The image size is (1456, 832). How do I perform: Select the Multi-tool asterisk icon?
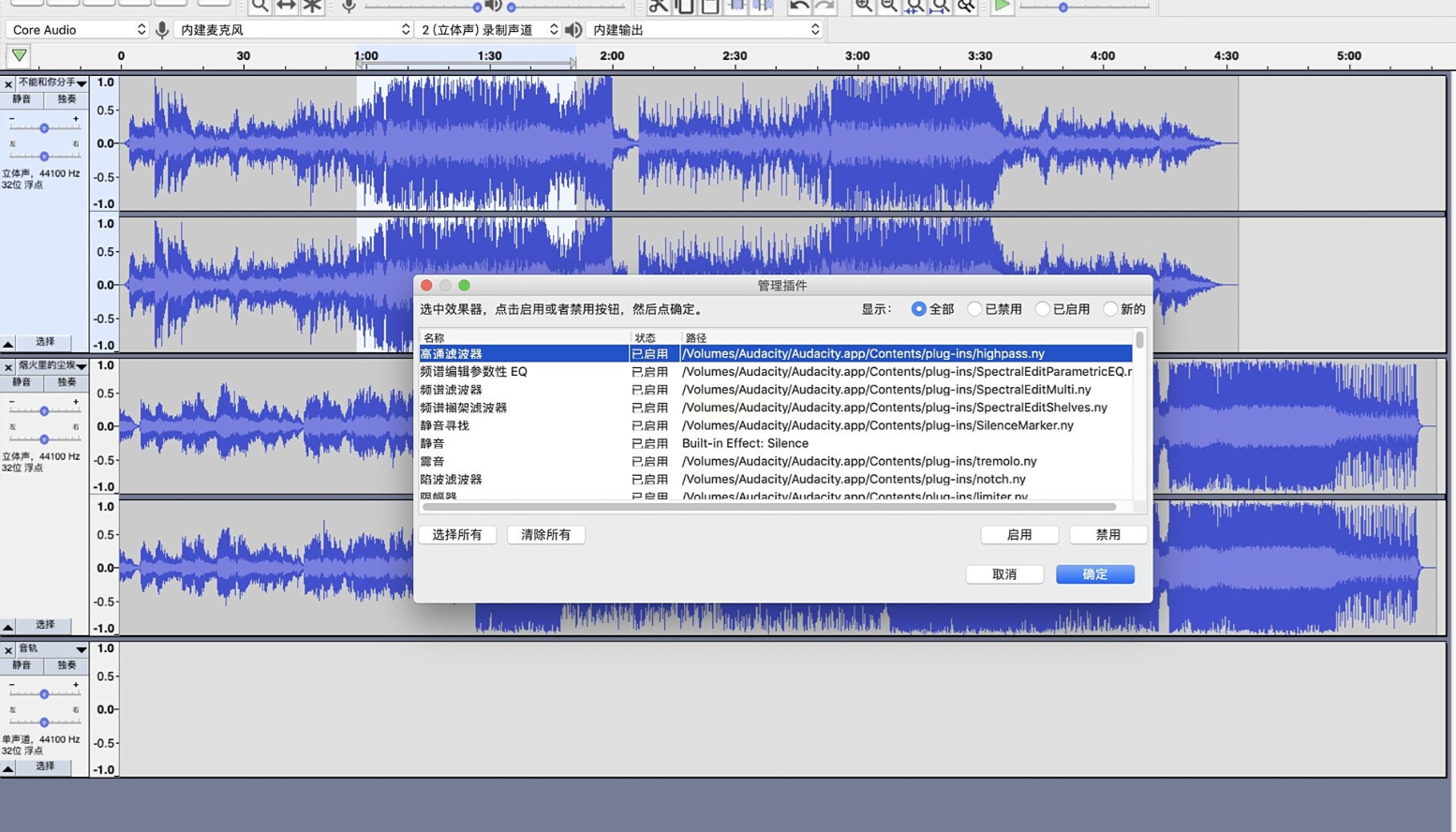tap(312, 6)
